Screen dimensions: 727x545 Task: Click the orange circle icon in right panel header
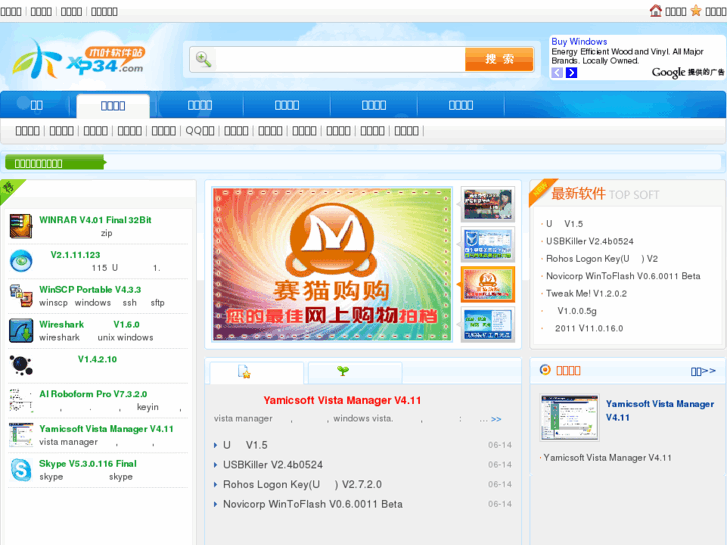pyautogui.click(x=545, y=370)
